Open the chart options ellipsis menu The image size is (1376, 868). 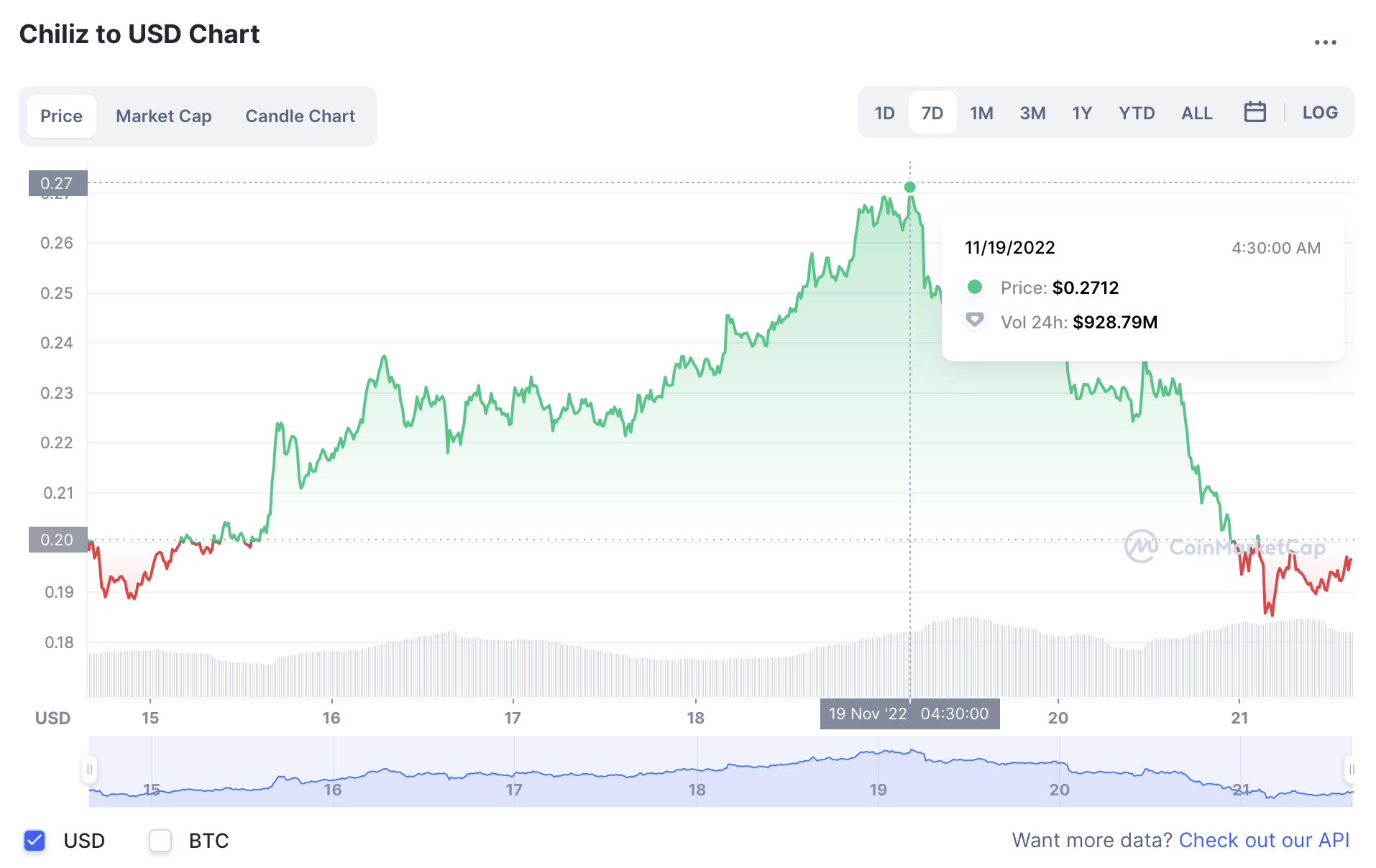(1327, 41)
